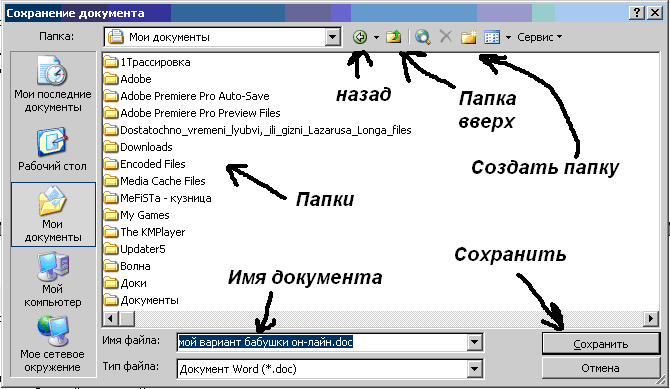670x389 pixels.
Task: Go up one folder level
Action: (x=394, y=37)
